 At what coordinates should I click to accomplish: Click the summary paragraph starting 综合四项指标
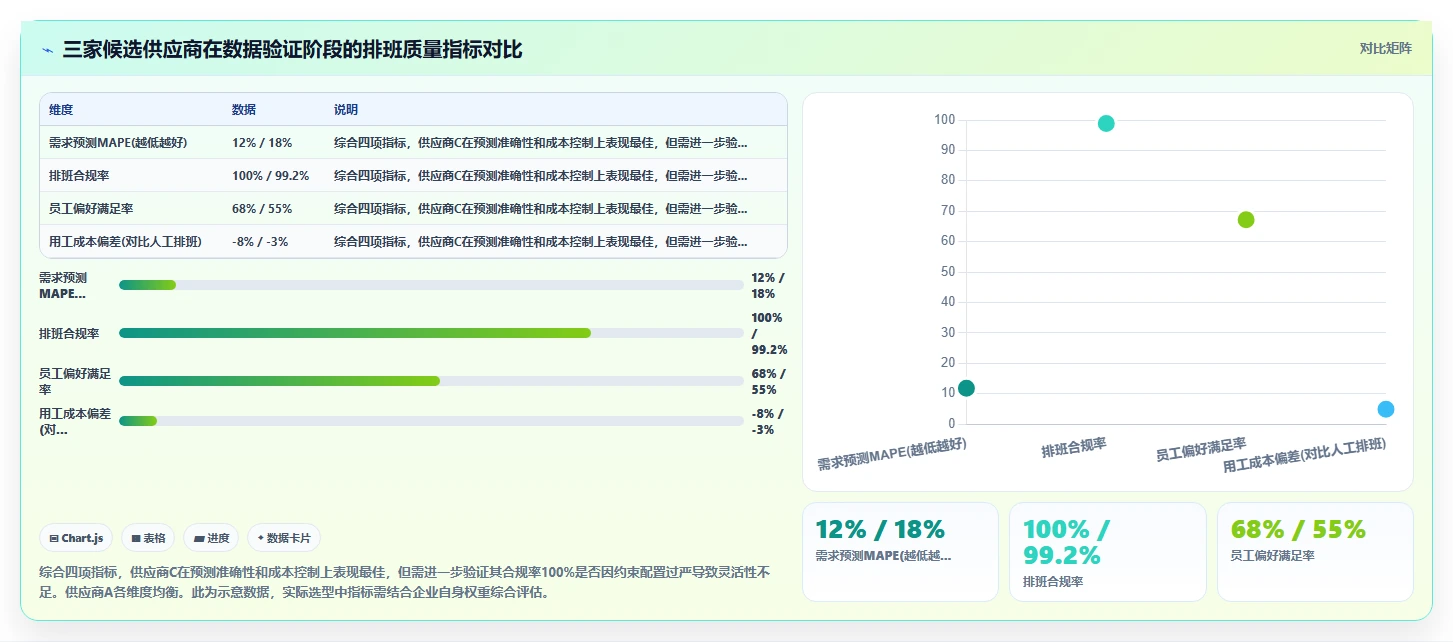pos(403,582)
